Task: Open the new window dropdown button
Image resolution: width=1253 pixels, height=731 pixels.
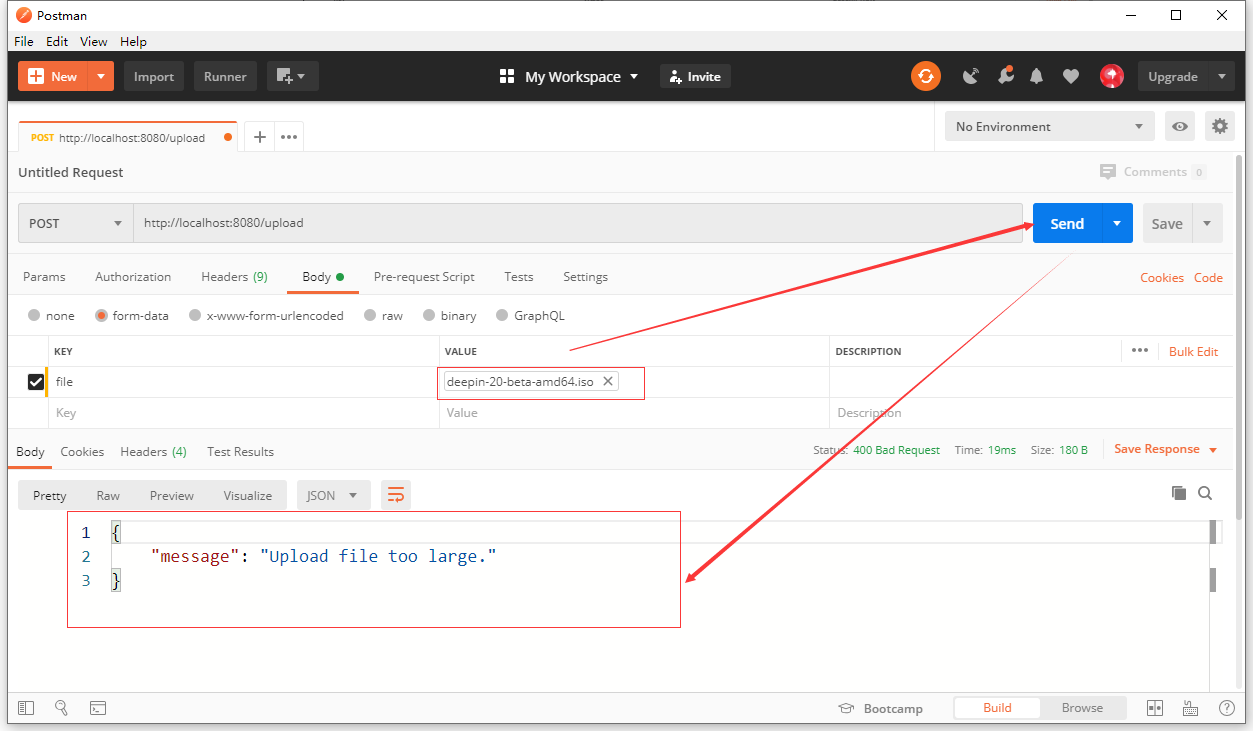Action: [x=292, y=76]
